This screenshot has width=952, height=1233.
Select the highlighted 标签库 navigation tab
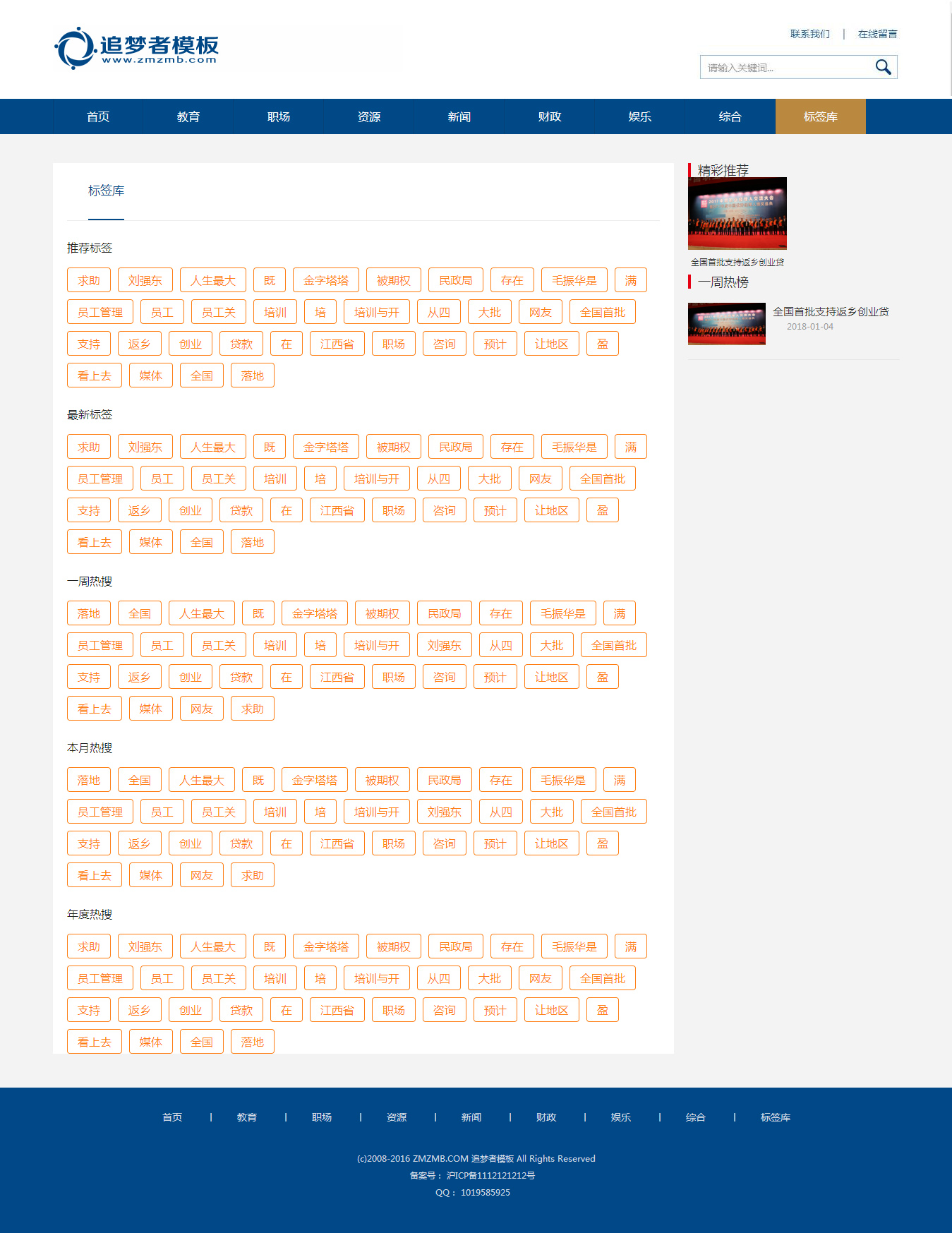click(x=820, y=116)
